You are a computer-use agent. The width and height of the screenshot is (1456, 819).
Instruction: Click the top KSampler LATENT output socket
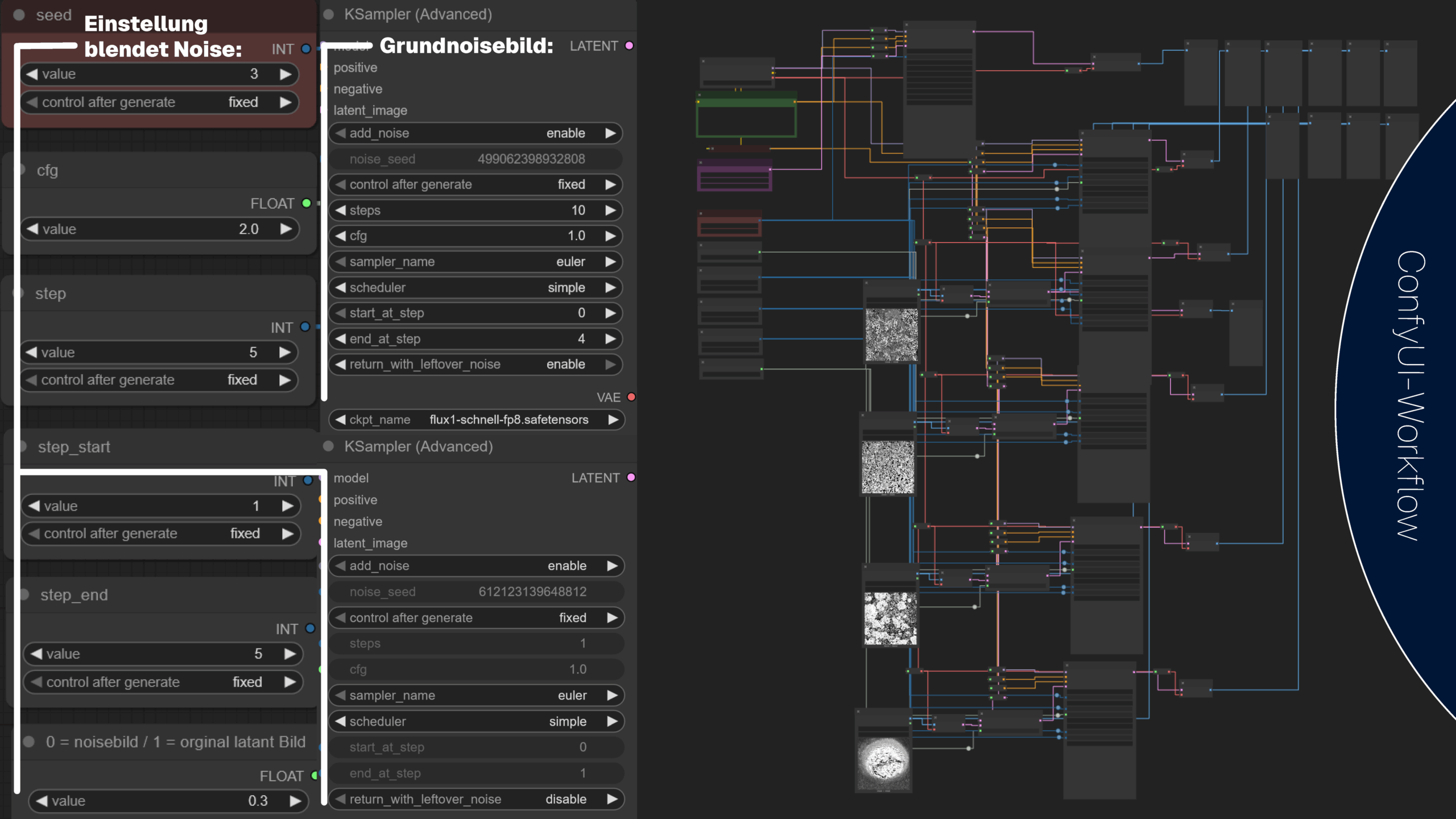click(x=630, y=45)
